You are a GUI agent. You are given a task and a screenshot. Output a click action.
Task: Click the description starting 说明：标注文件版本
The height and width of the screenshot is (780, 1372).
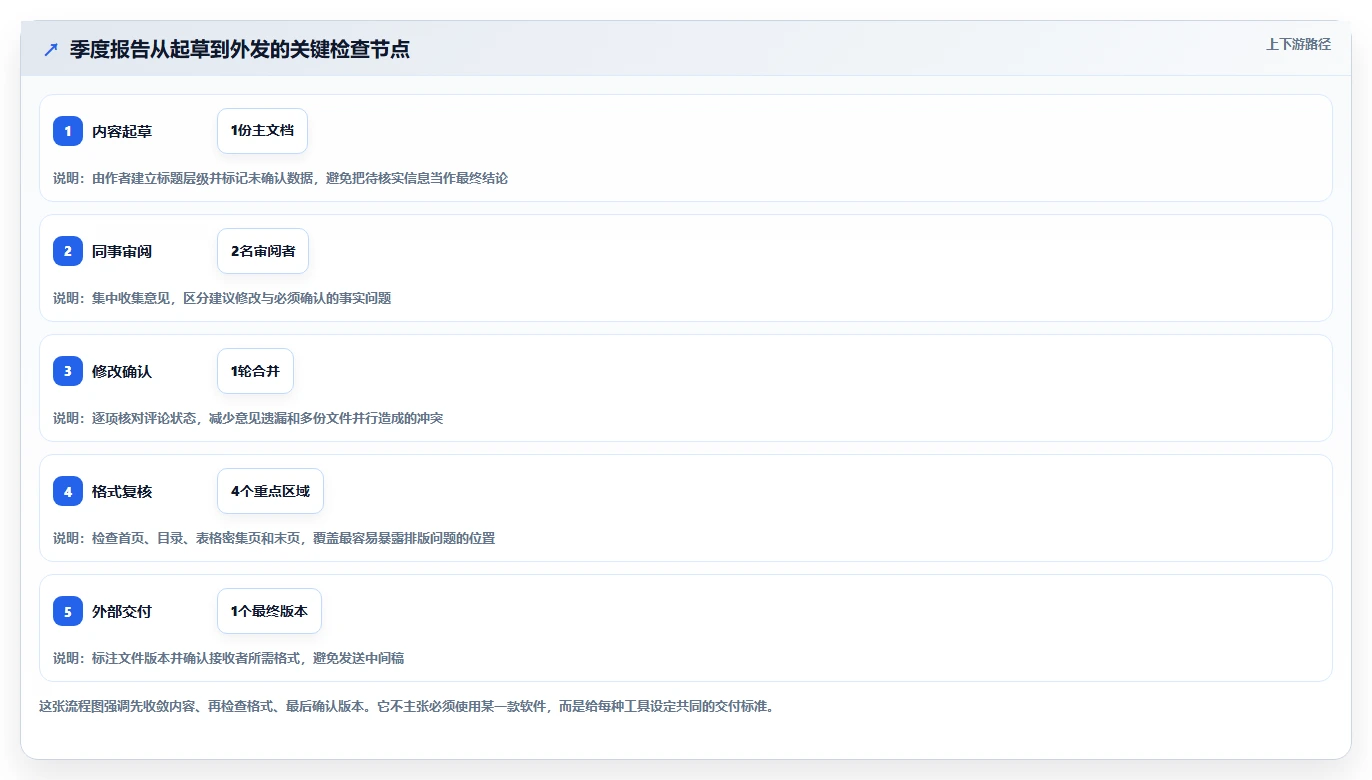(228, 658)
